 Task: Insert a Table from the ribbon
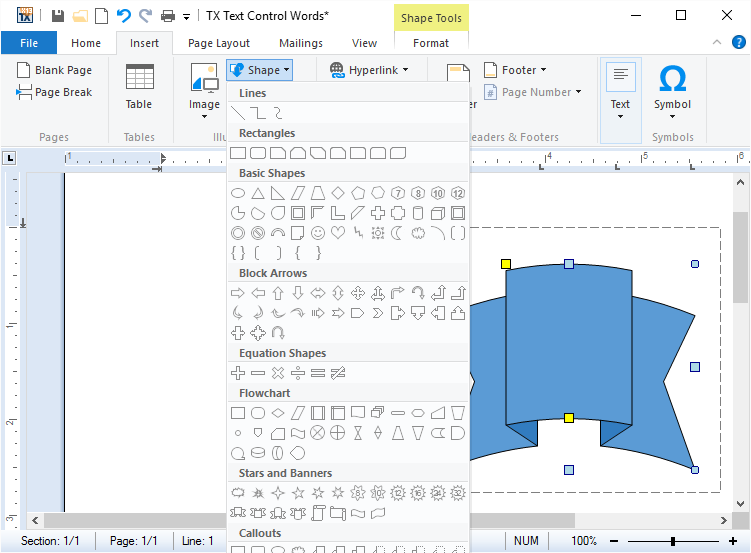(x=139, y=88)
